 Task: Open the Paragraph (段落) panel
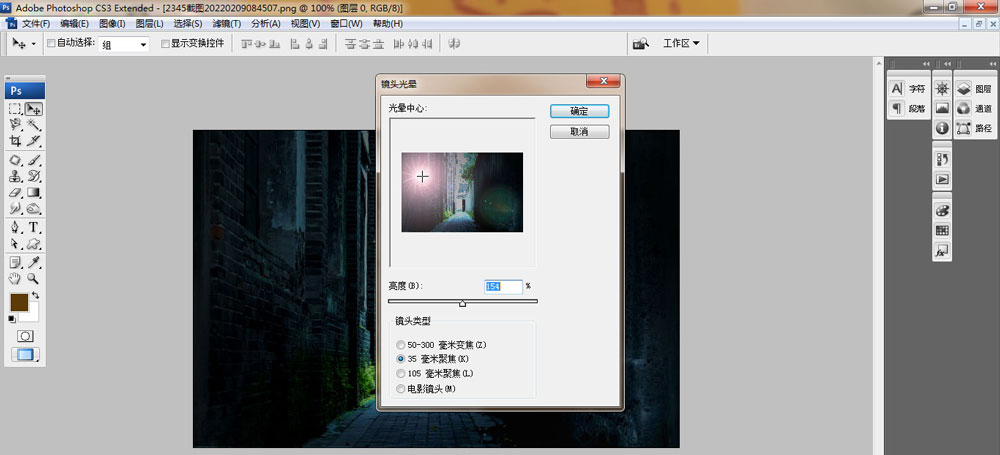point(909,108)
